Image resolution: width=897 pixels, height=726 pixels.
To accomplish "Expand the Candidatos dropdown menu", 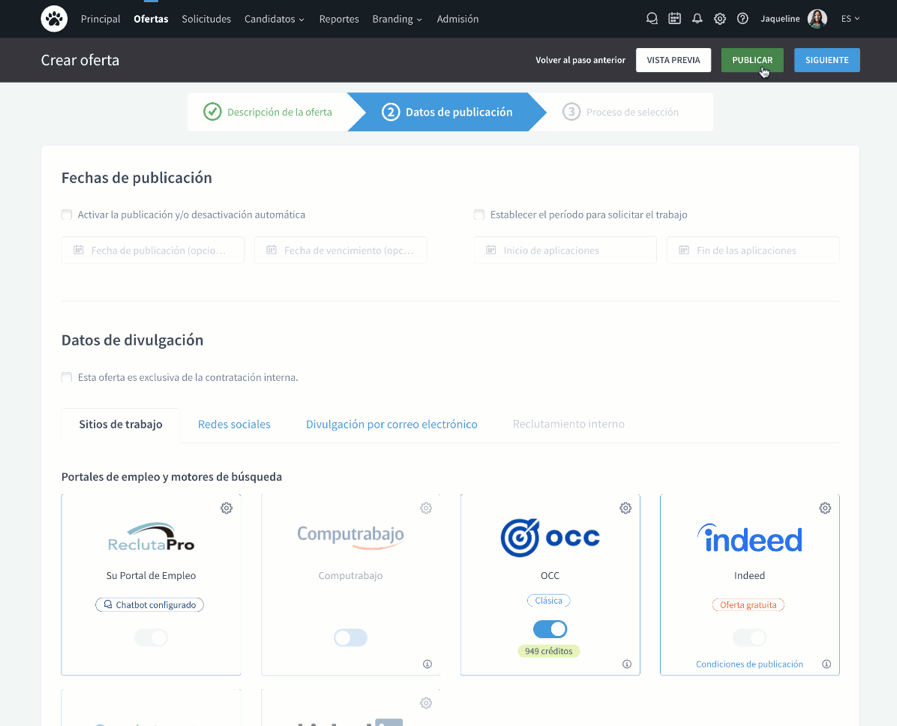I will 274,19.
